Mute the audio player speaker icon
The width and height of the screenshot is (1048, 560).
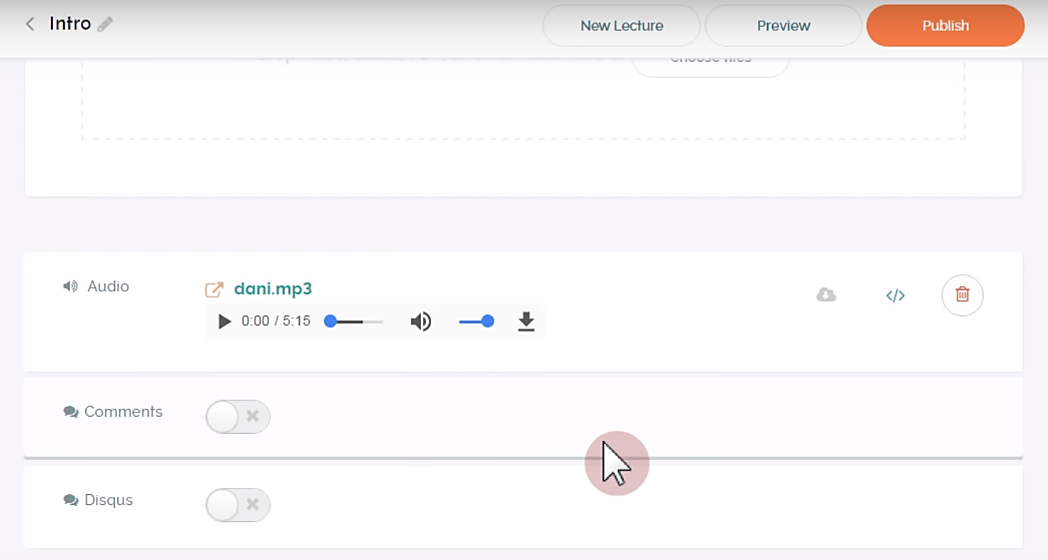click(x=421, y=322)
